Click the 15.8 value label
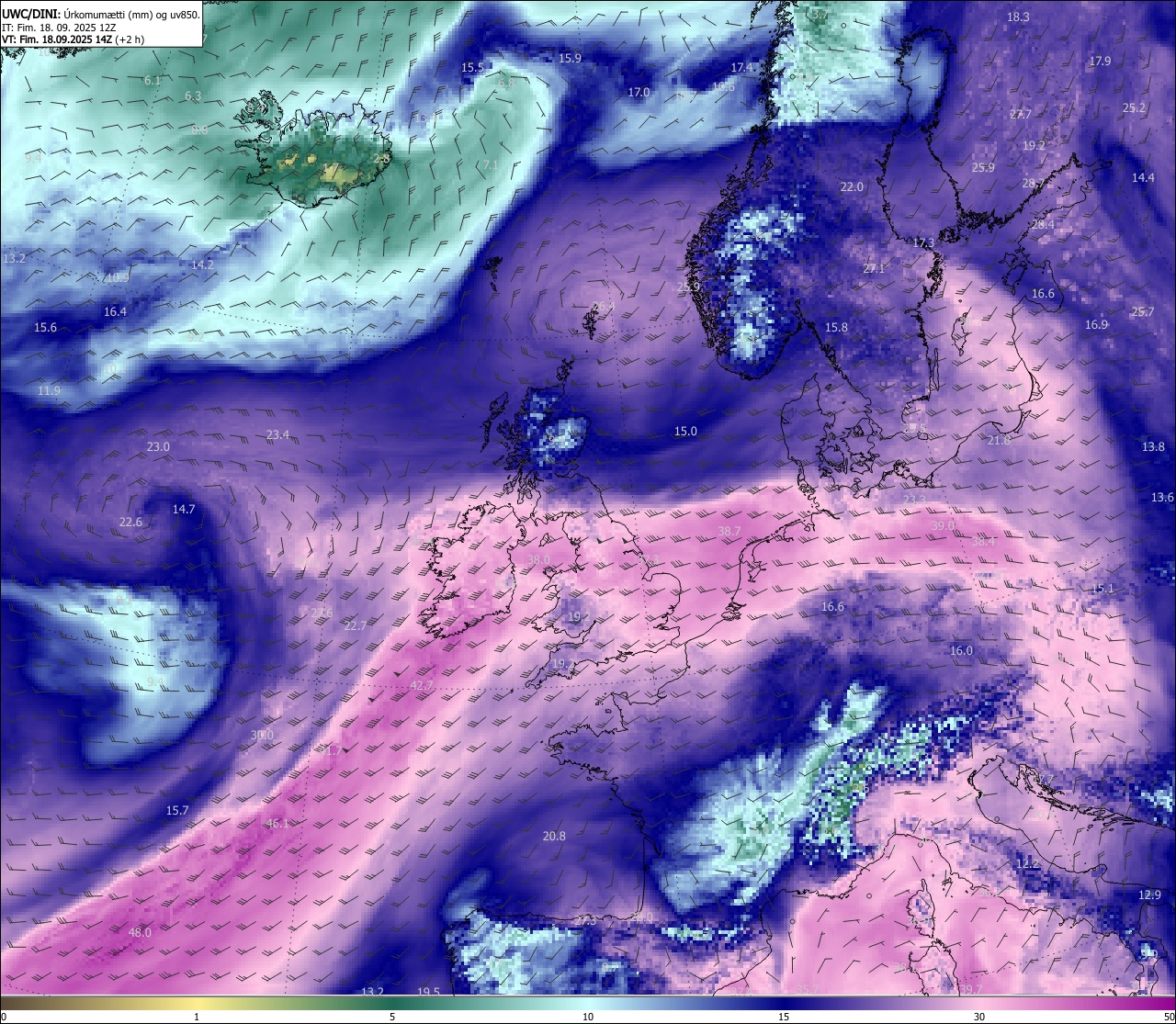The image size is (1176, 1024). [x=836, y=327]
